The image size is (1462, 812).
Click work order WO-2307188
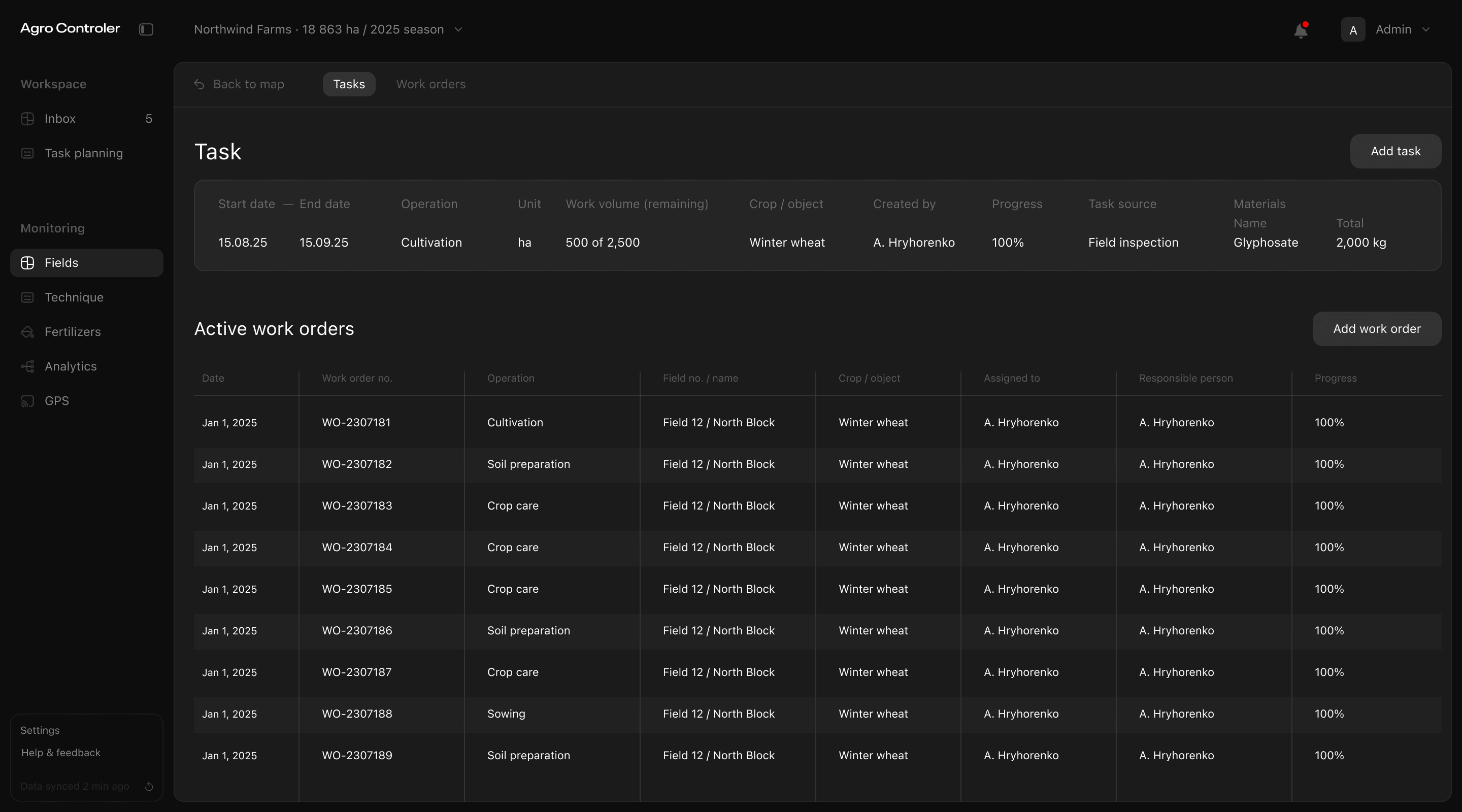pos(357,714)
